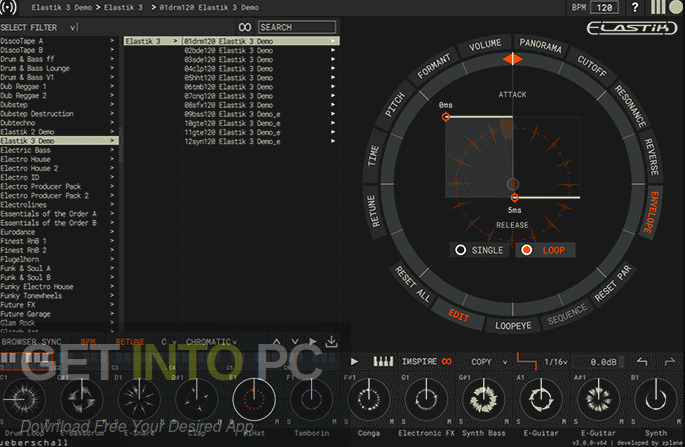Click the down arrow in browser bar
Viewport: 685px width, 447px height.
(x=295, y=341)
